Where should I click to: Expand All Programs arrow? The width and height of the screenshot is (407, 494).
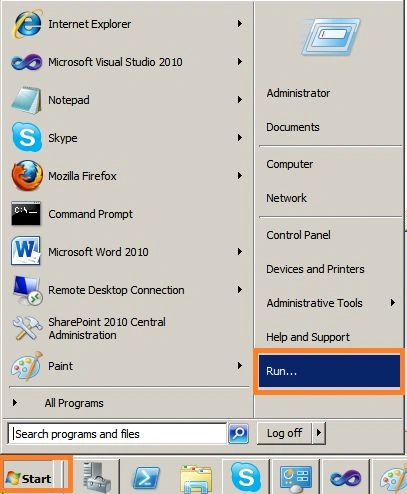click(14, 402)
